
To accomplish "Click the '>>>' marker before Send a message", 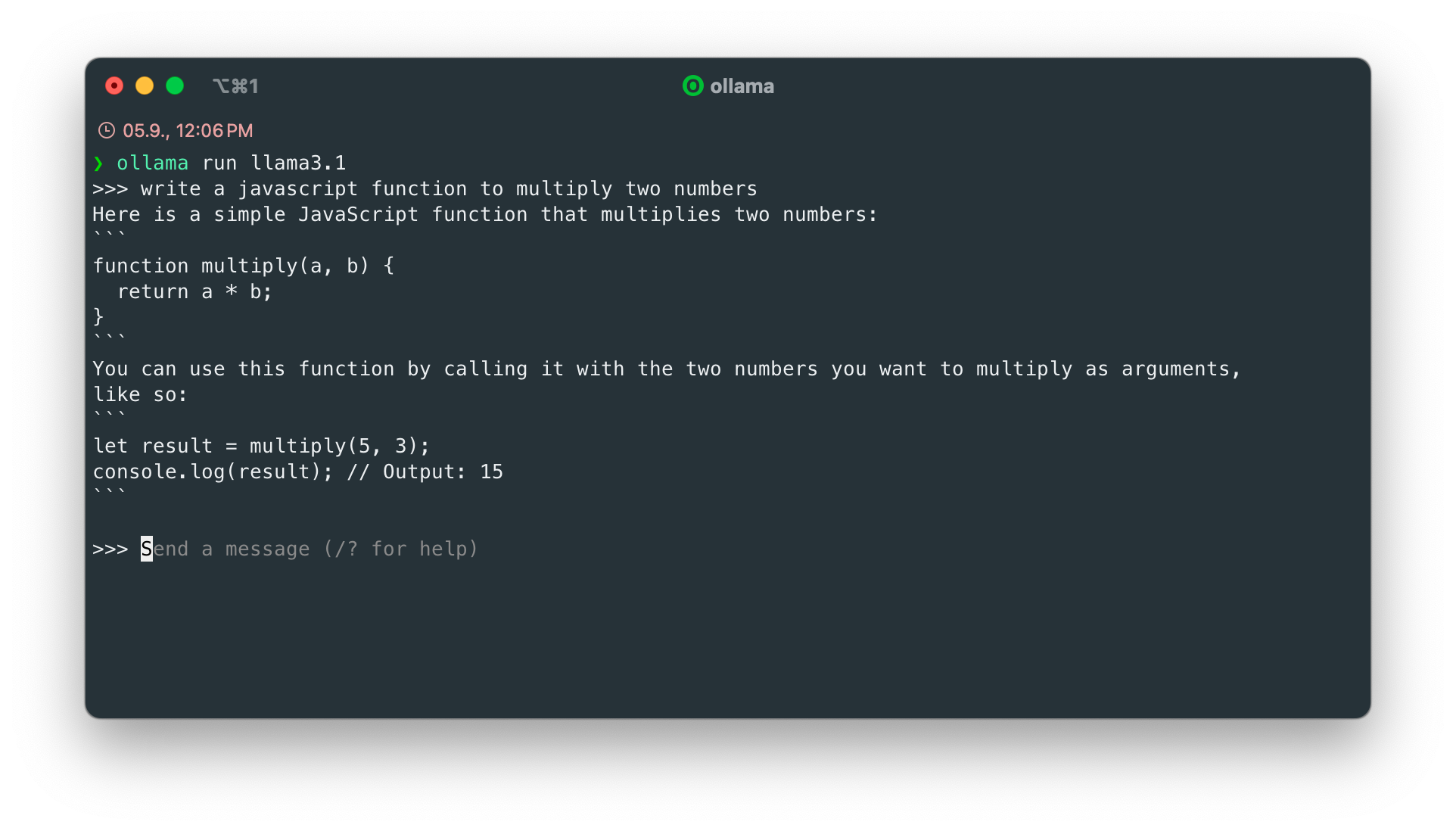I will coord(110,549).
